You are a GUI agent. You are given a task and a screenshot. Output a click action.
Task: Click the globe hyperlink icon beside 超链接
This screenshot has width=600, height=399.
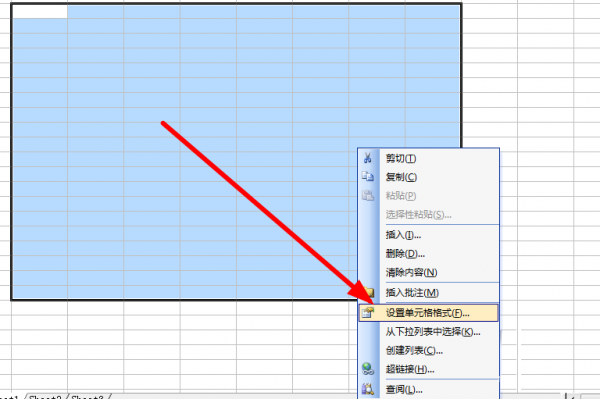pos(368,369)
